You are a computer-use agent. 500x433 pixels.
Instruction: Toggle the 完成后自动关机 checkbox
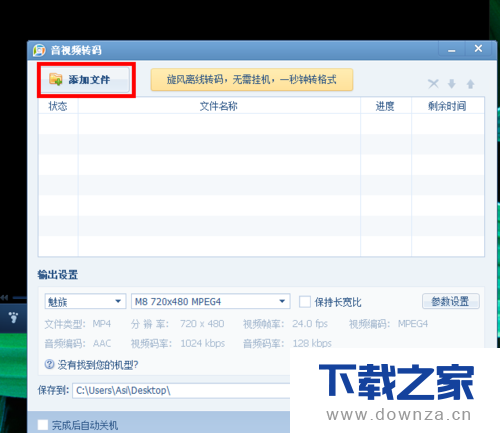tap(43, 425)
